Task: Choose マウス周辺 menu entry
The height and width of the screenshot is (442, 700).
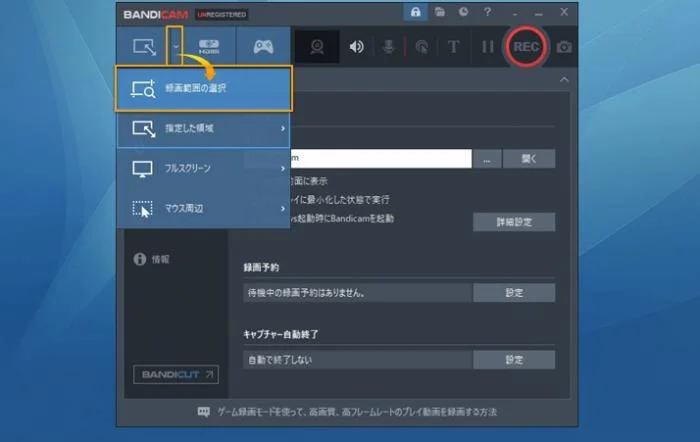Action: [203, 208]
